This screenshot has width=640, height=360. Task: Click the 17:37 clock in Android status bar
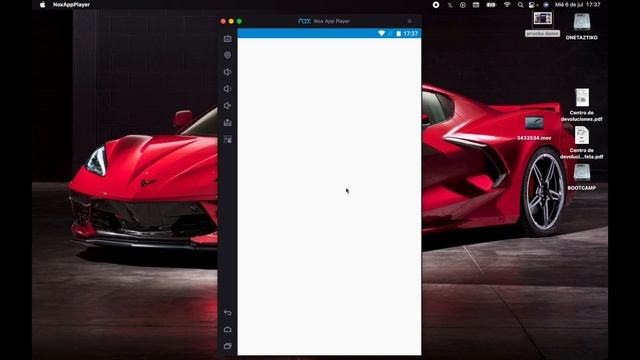tap(411, 33)
